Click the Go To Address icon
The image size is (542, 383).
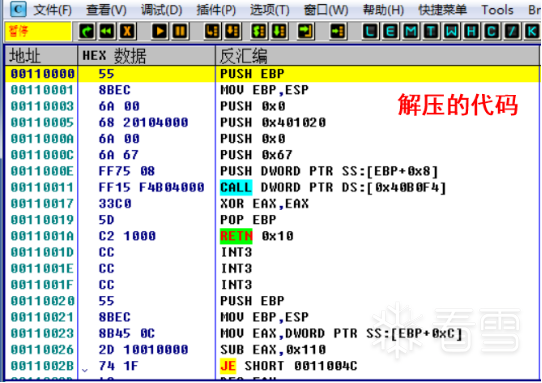click(338, 31)
